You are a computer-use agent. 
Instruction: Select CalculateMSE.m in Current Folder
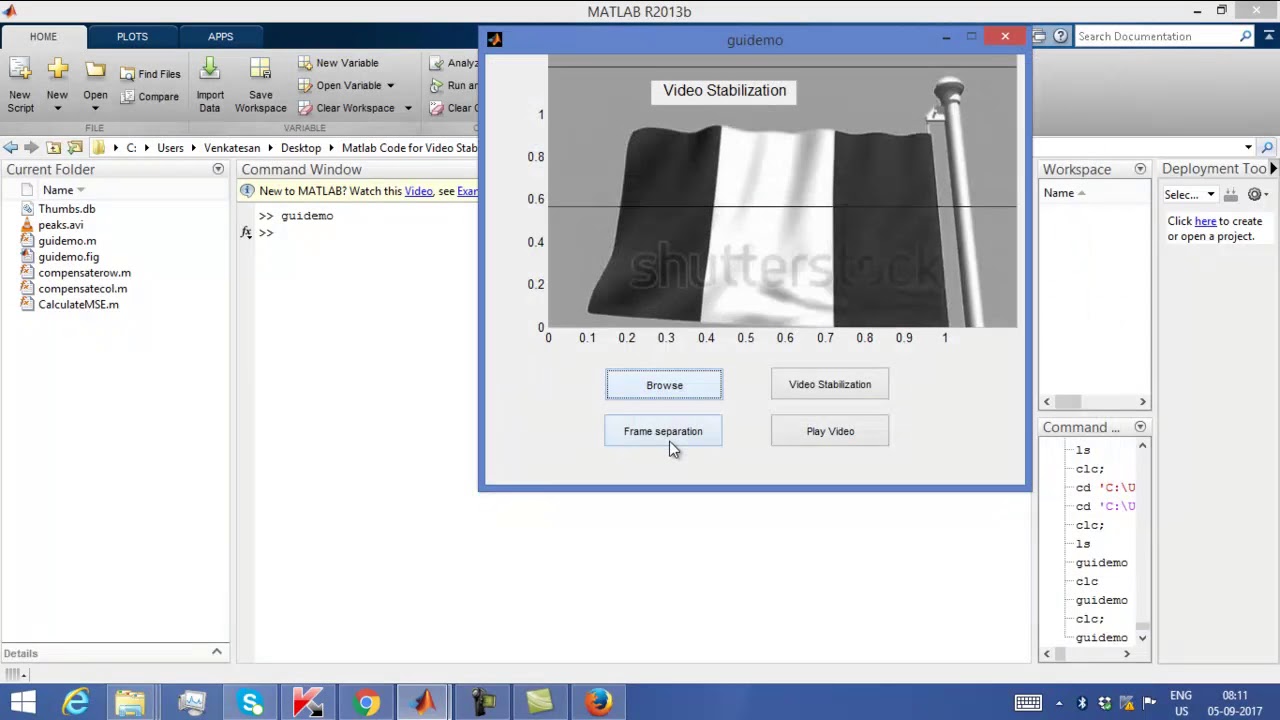[78, 305]
